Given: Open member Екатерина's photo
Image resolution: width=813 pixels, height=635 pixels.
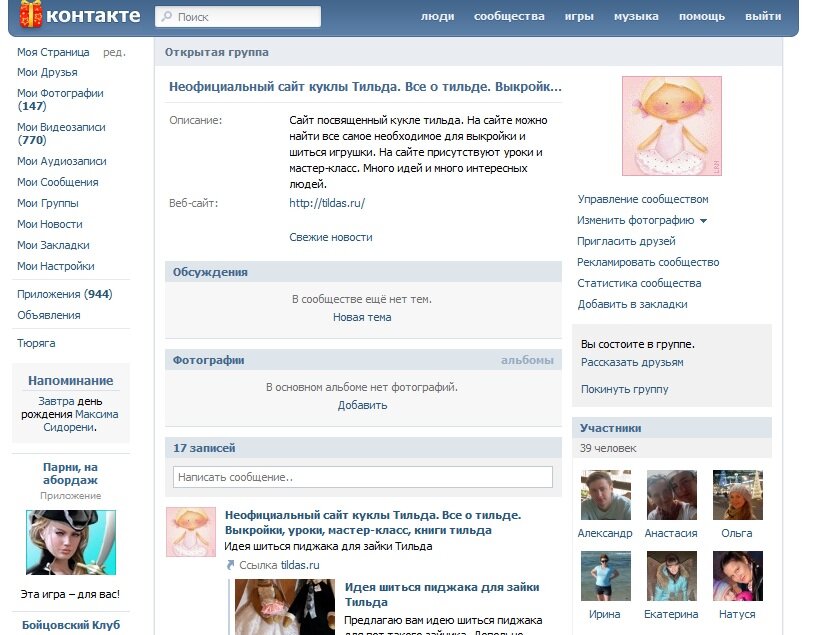Looking at the screenshot, I should (x=672, y=576).
